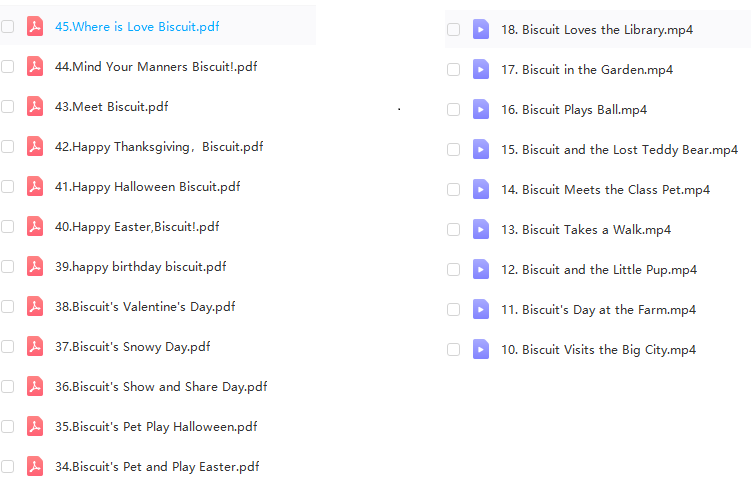This screenshot has width=751, height=492.
Task: Click PDF icon for 34.Biscuit's Pet and Play Easter
Action: point(34,466)
